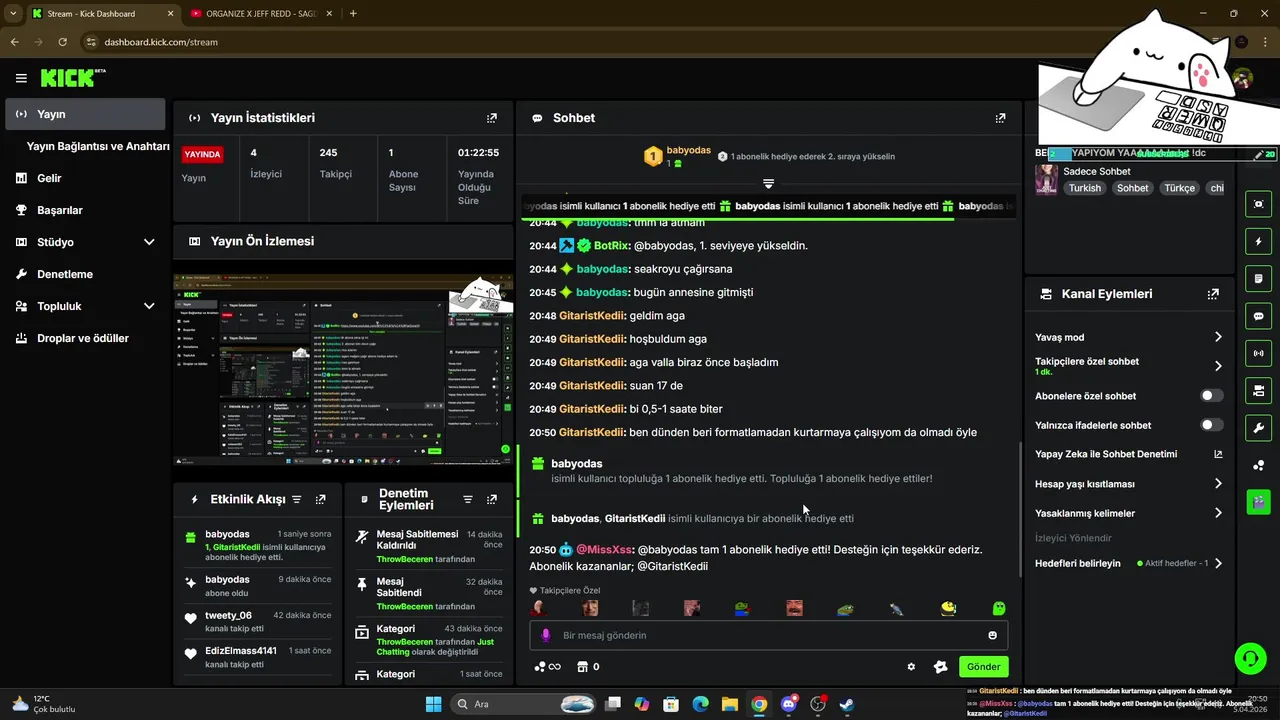1280x720 pixels.
Task: Pop out the Etkinlik Akışı panel
Action: pyautogui.click(x=320, y=499)
